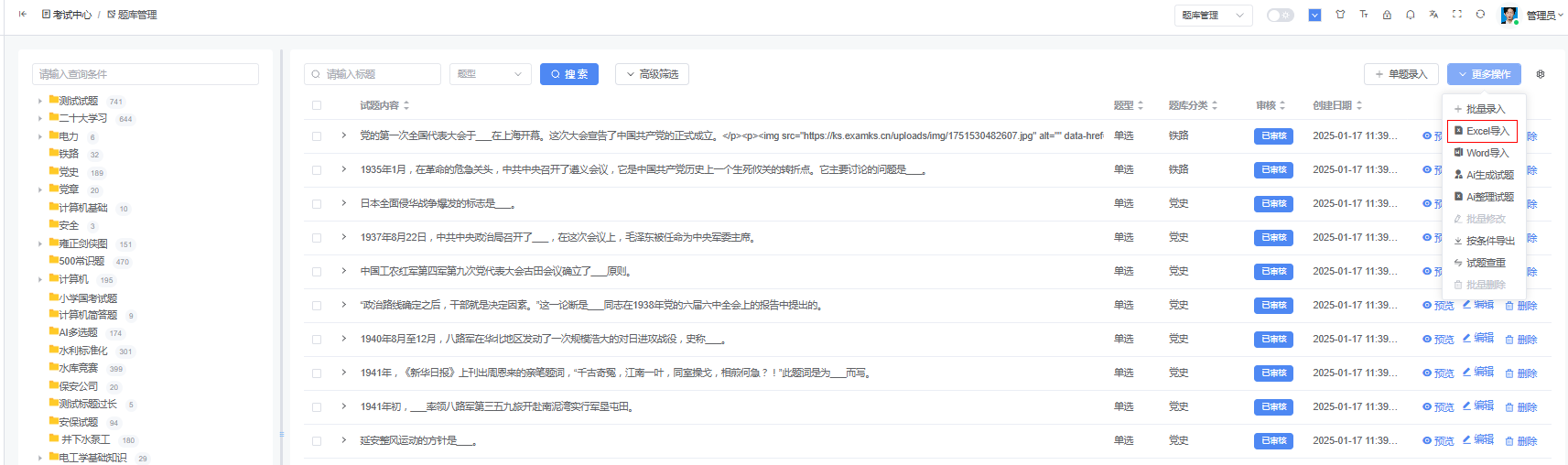
Task: Tick the checkbox for the 日本全面侵华战争 row
Action: tap(317, 204)
